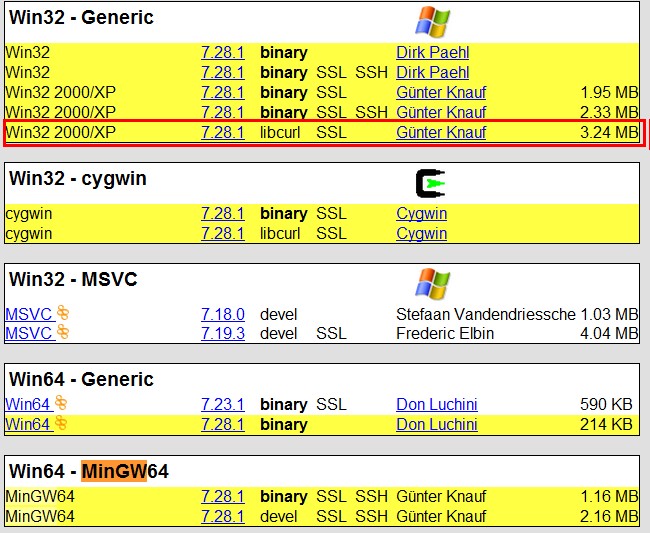Open the 7.18.0 version link
Image resolution: width=650 pixels, height=533 pixels.
pyautogui.click(x=223, y=315)
